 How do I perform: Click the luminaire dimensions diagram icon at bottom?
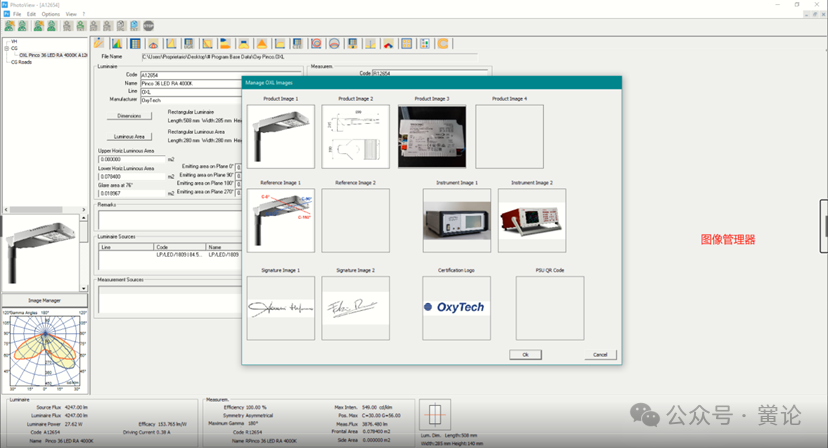(x=435, y=414)
